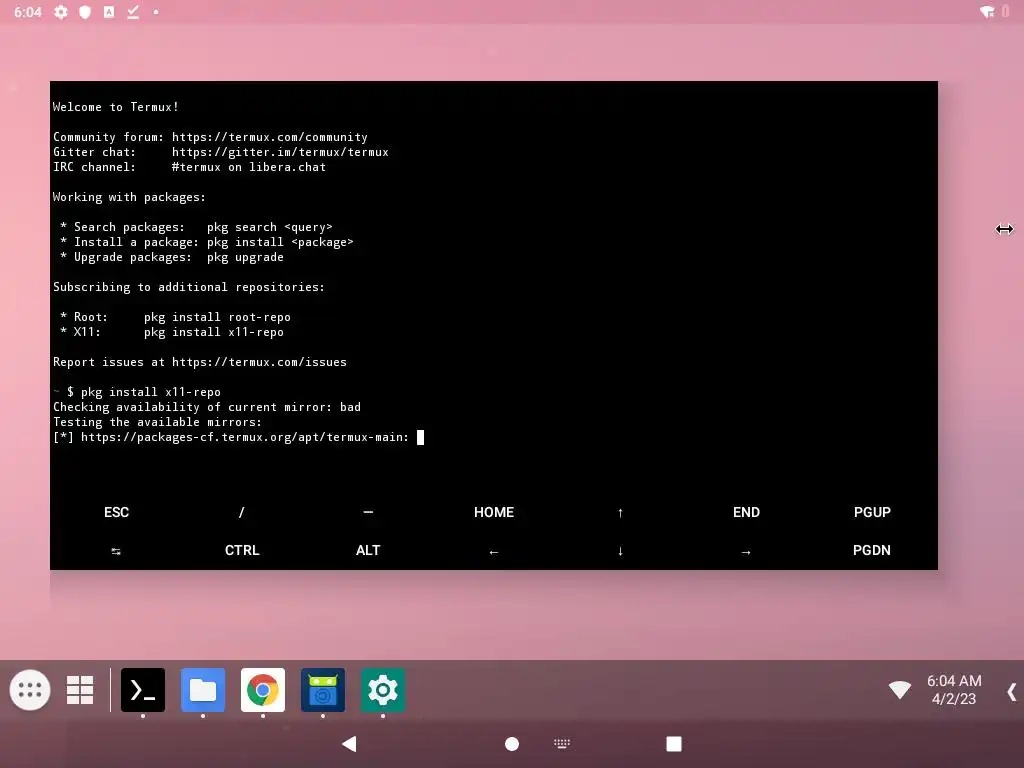Tap the slash extra key
Image resolution: width=1024 pixels, height=768 pixels.
tap(242, 513)
